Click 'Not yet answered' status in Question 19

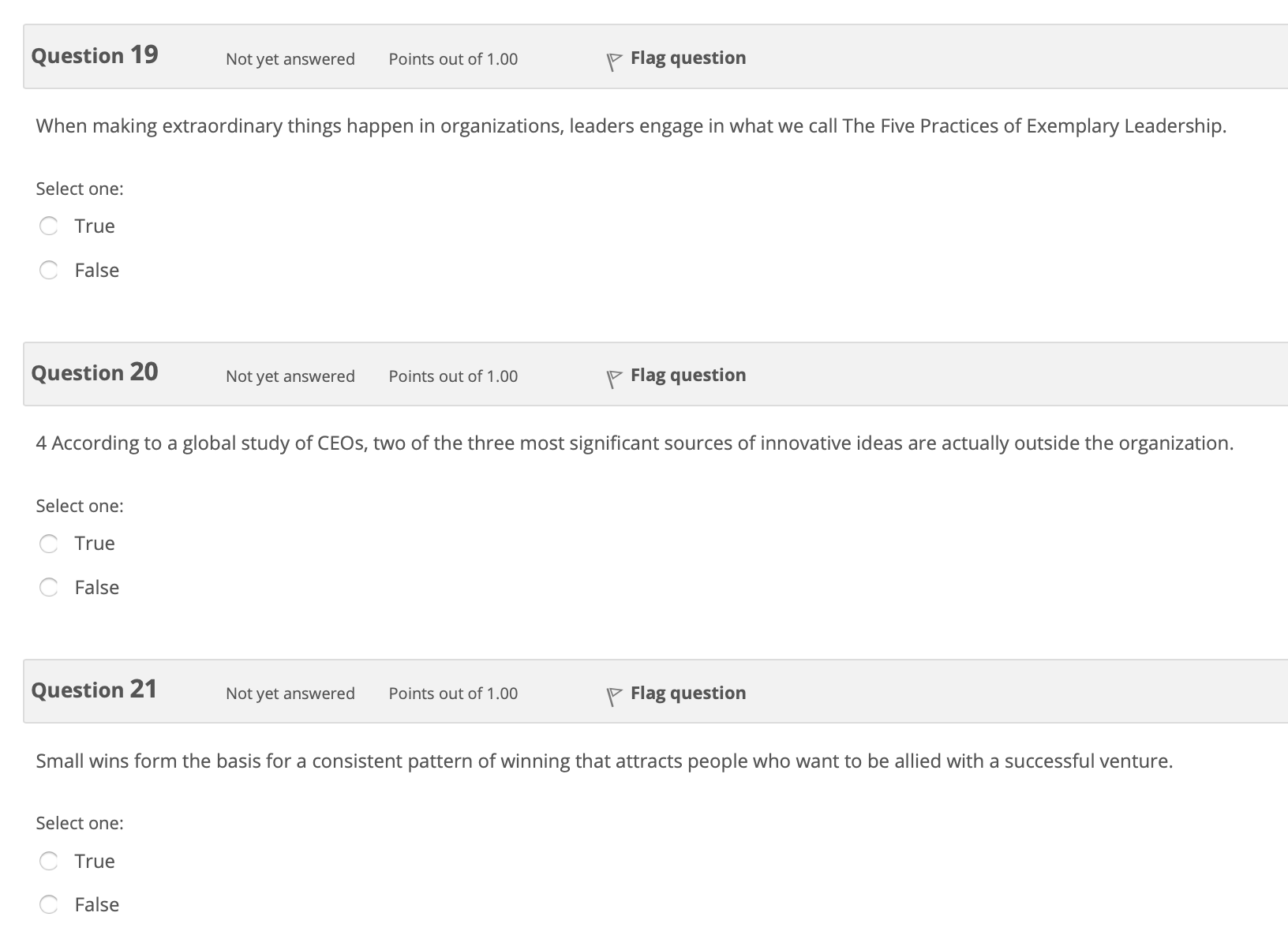(290, 59)
